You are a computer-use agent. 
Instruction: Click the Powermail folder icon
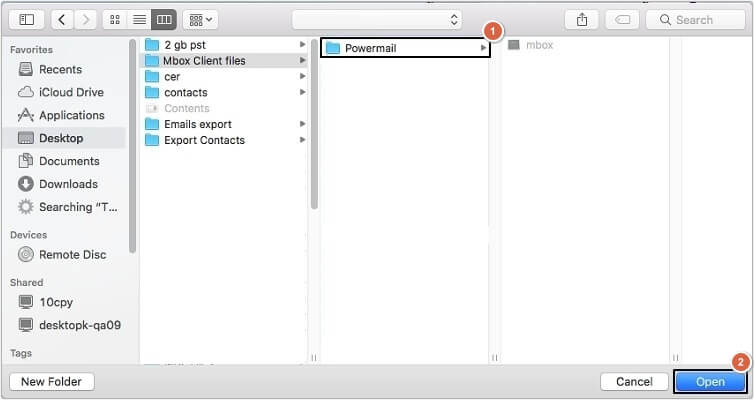coord(333,48)
